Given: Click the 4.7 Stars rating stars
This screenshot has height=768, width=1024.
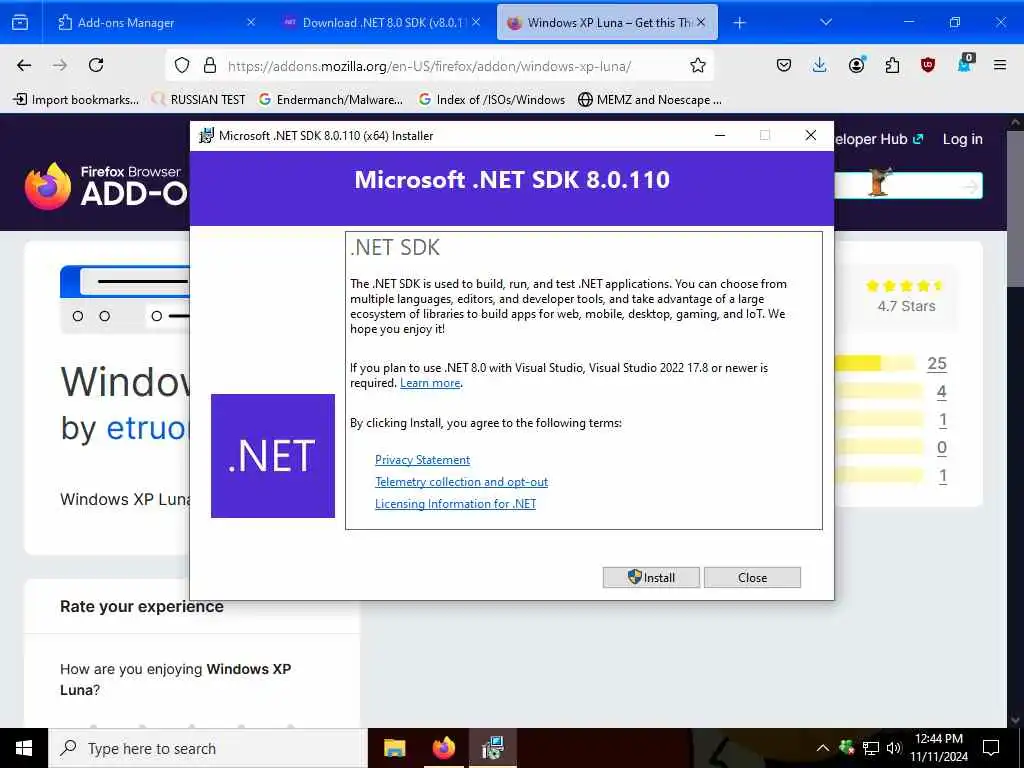Looking at the screenshot, I should (905, 285).
